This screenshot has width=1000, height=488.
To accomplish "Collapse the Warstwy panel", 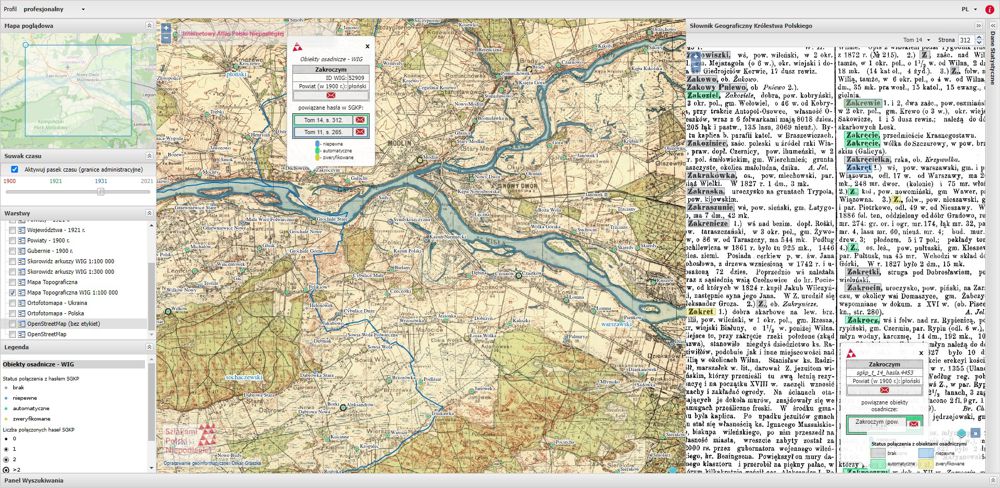I will coord(149,213).
